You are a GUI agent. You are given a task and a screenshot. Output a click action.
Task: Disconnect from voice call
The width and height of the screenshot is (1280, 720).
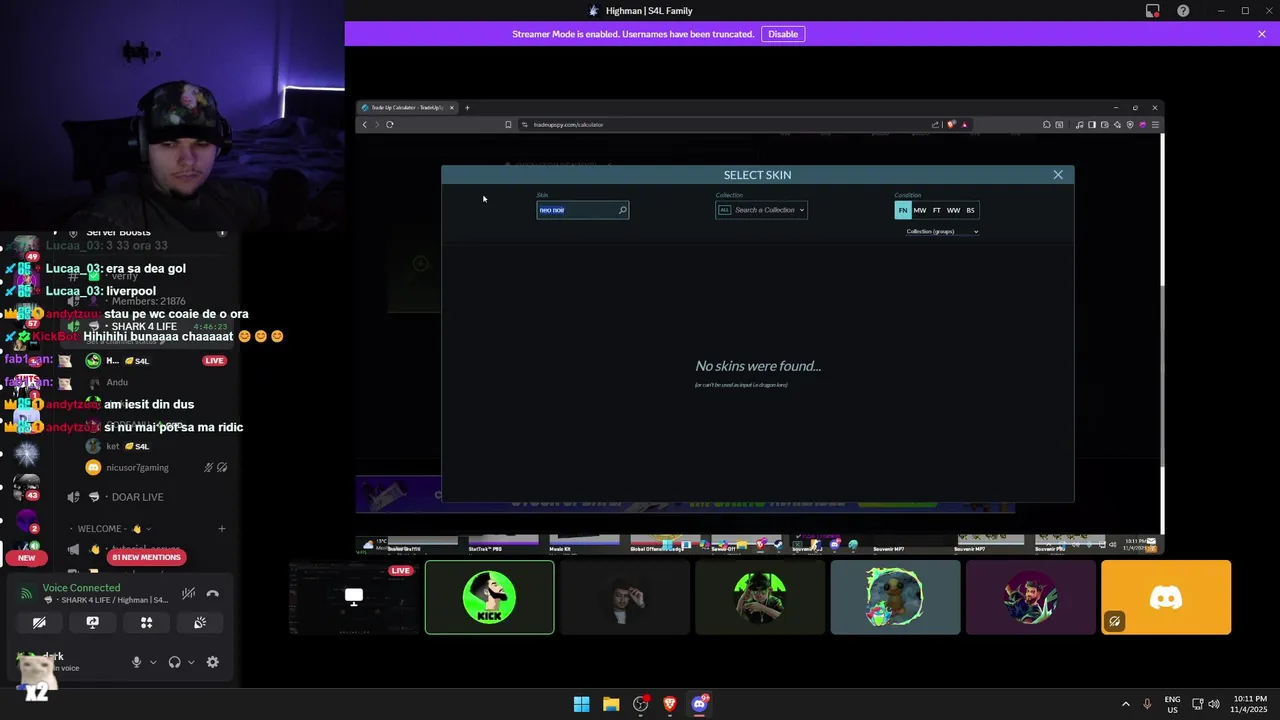pyautogui.click(x=212, y=593)
